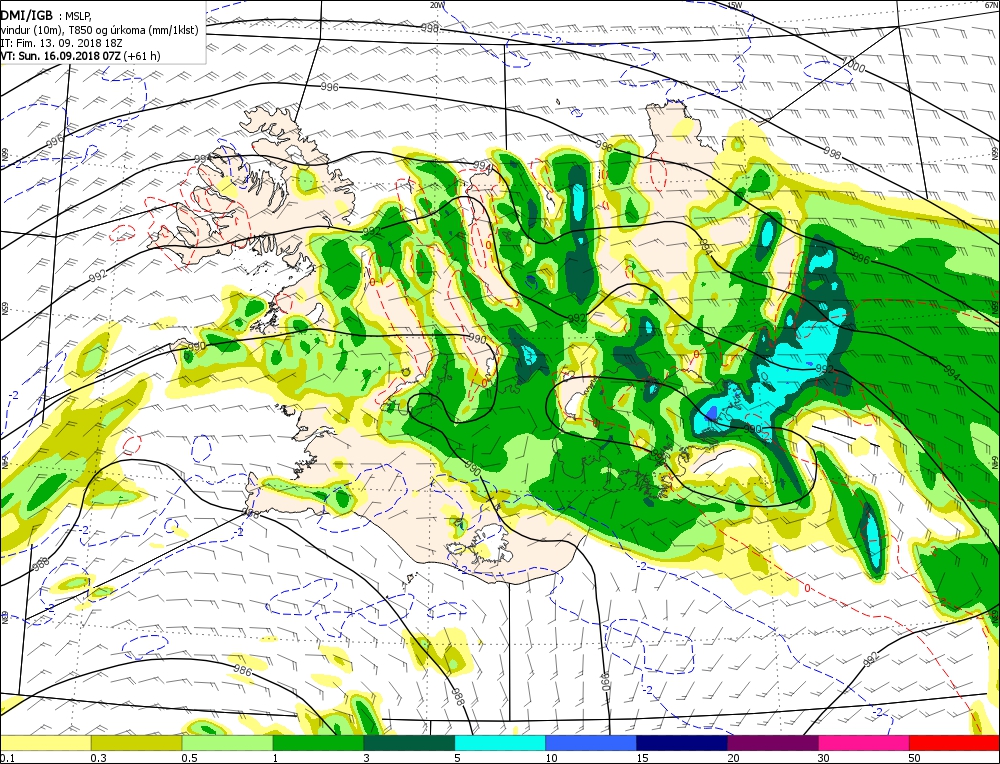
Task: Click the 'DMI/IGB' title text
Action: point(26,16)
